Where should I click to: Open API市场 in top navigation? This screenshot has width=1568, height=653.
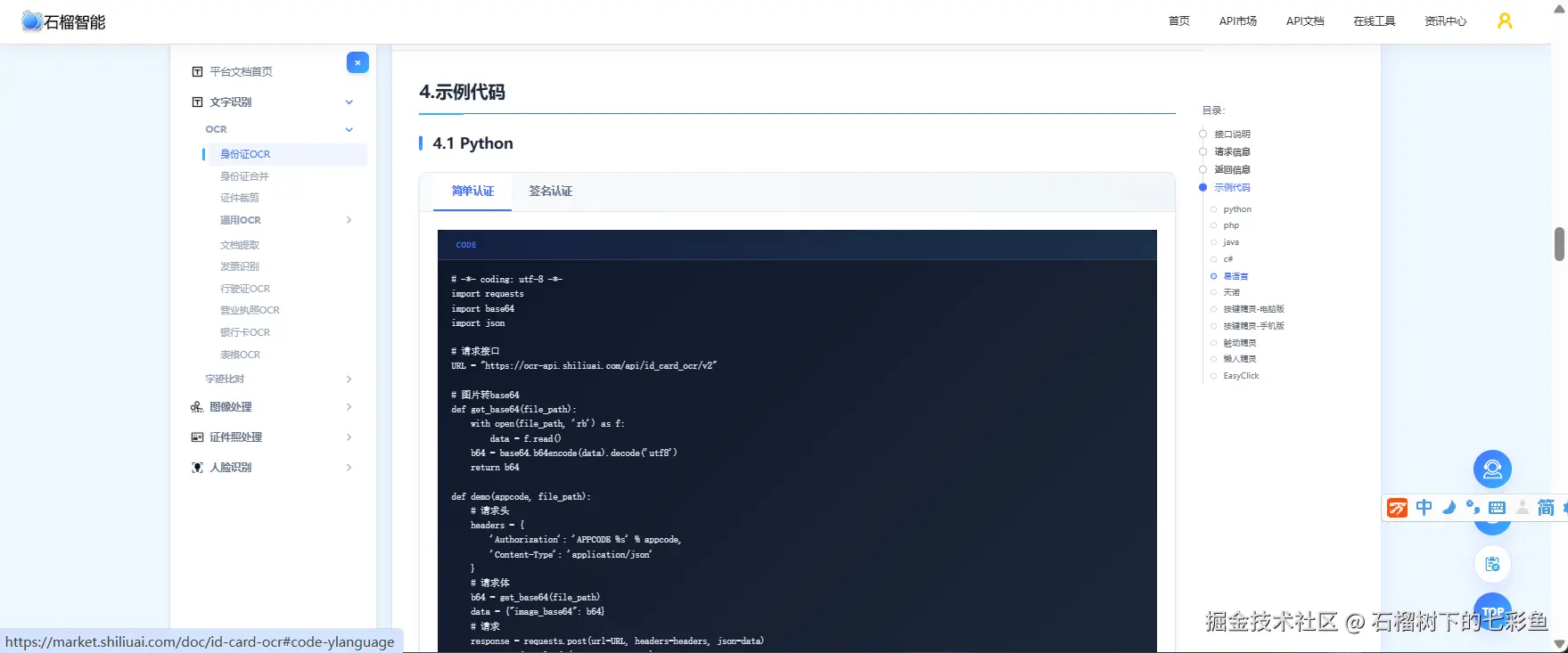coord(1238,21)
